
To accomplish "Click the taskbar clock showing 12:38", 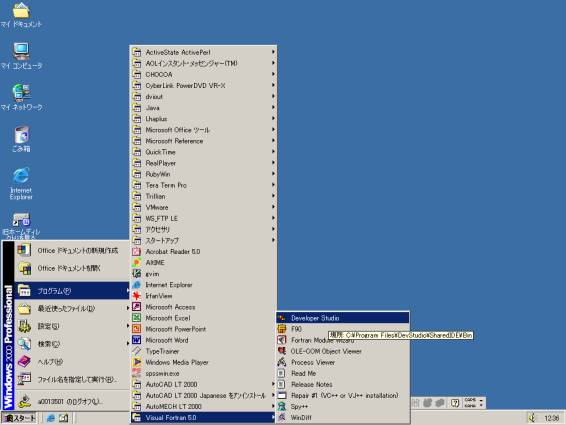I will click(551, 418).
